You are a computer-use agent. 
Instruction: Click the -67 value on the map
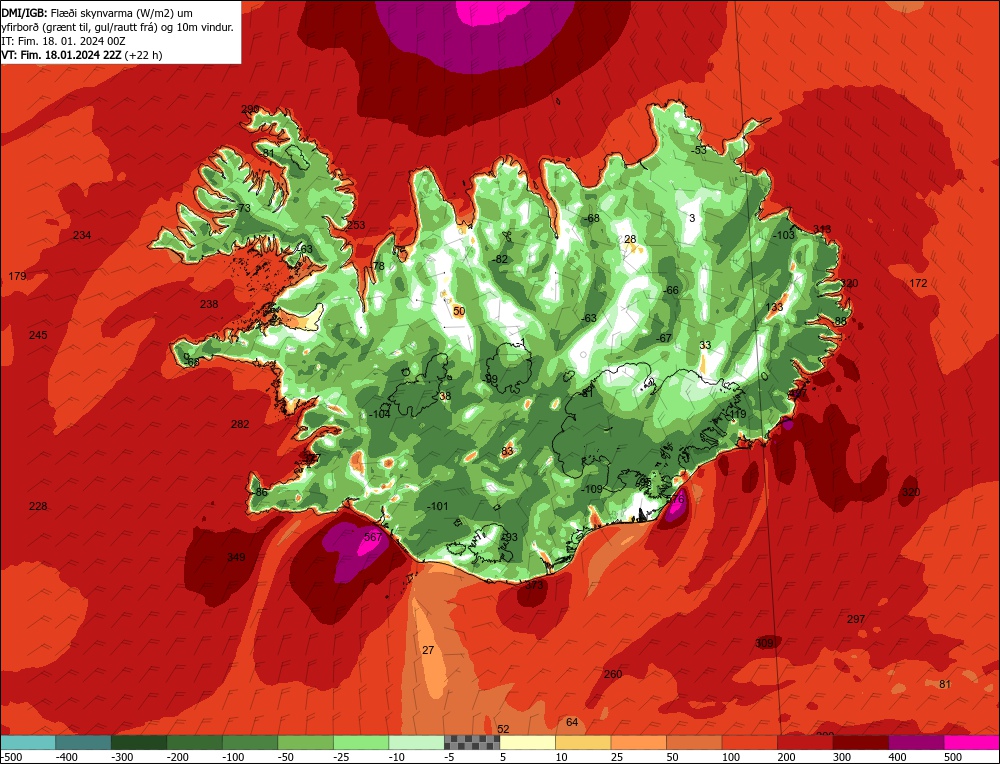(x=665, y=338)
